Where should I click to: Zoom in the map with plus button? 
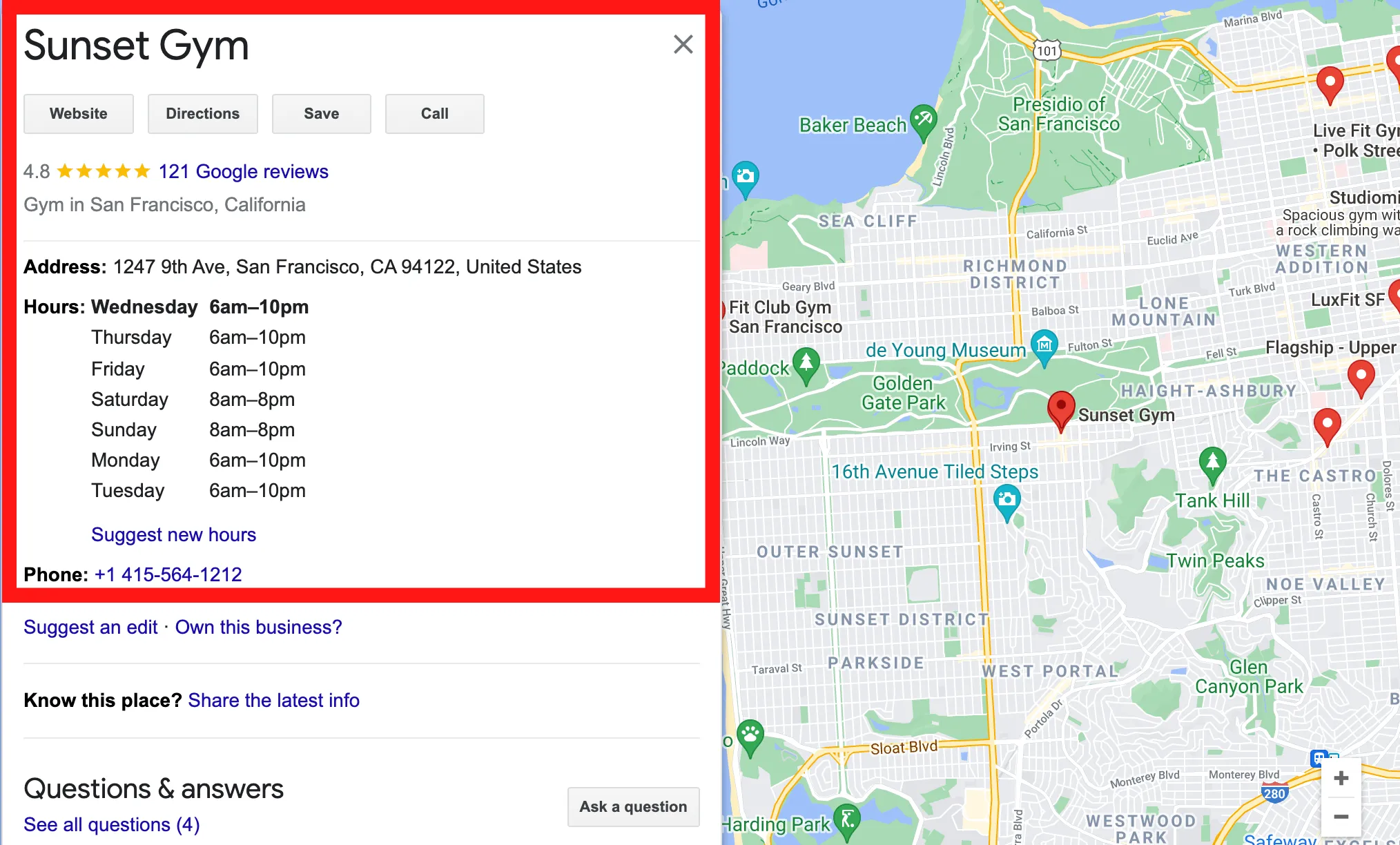pos(1341,779)
